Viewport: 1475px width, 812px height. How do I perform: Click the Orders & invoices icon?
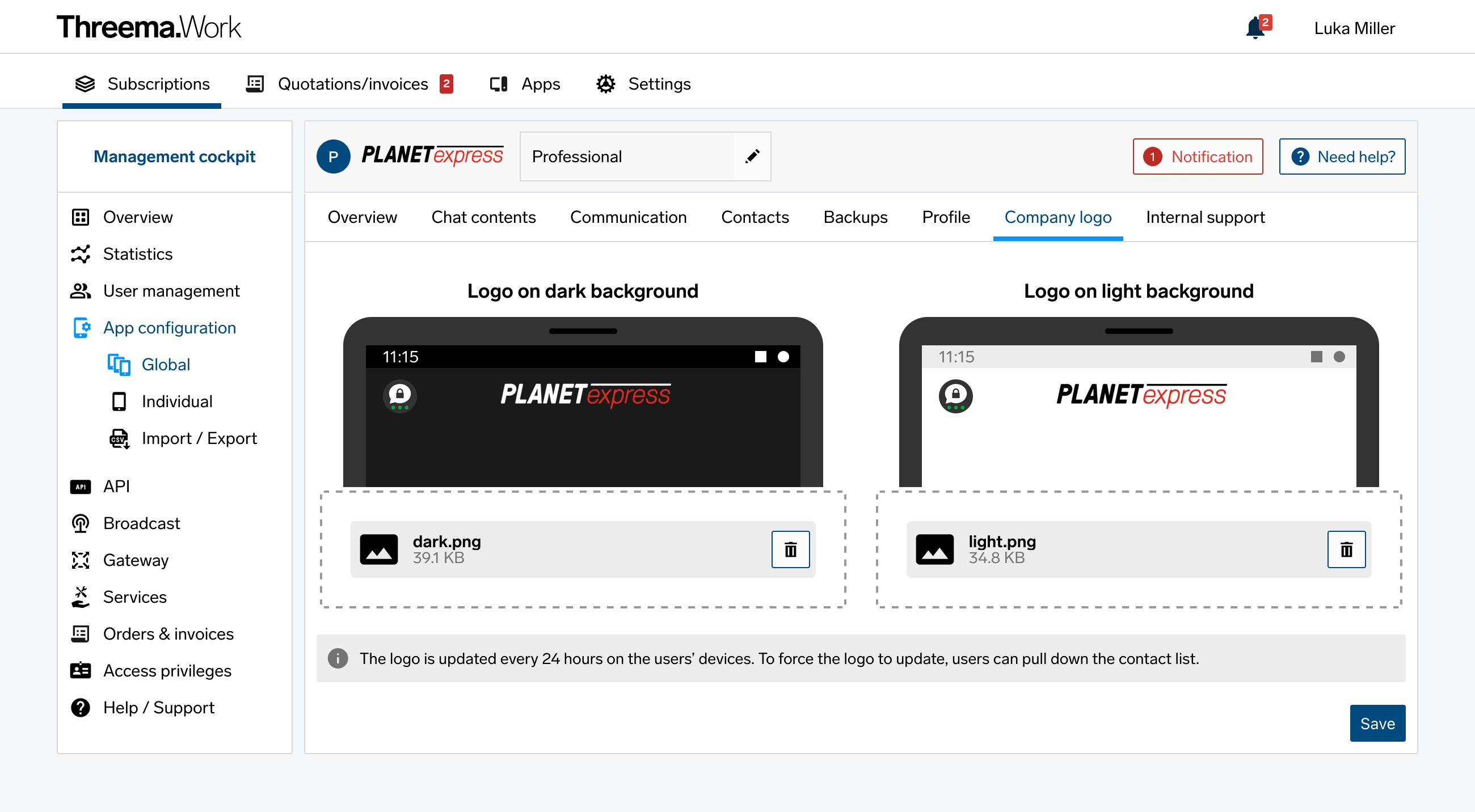[80, 634]
